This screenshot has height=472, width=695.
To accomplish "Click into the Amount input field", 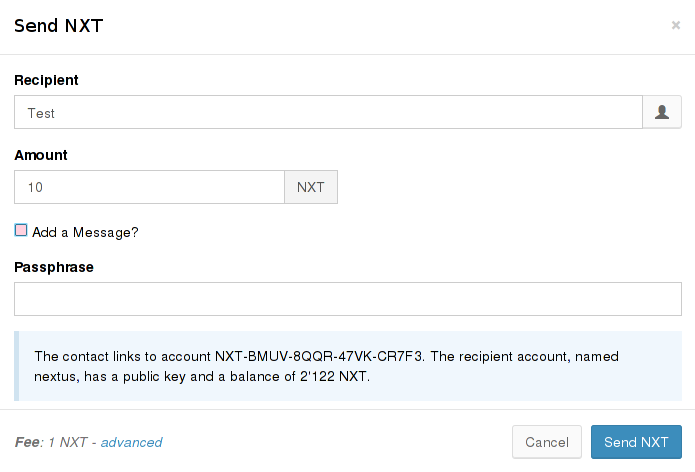I will [150, 187].
